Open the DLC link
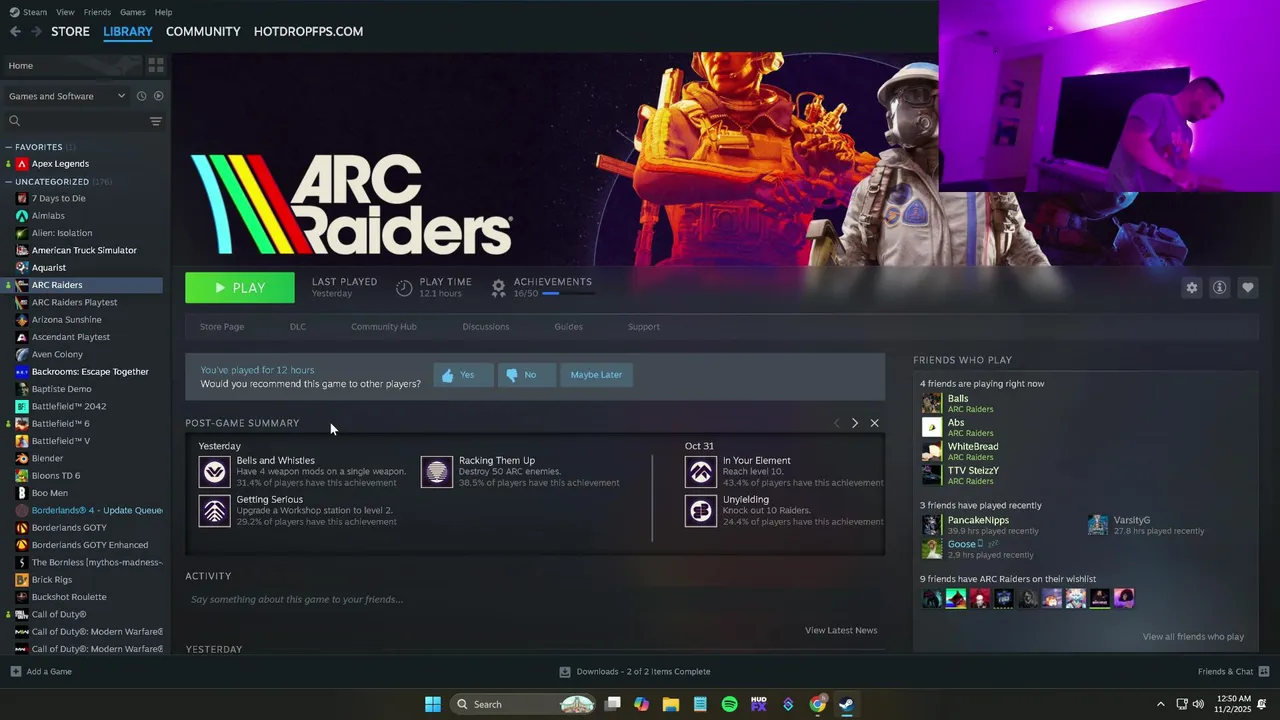This screenshot has width=1280, height=720. pos(298,327)
